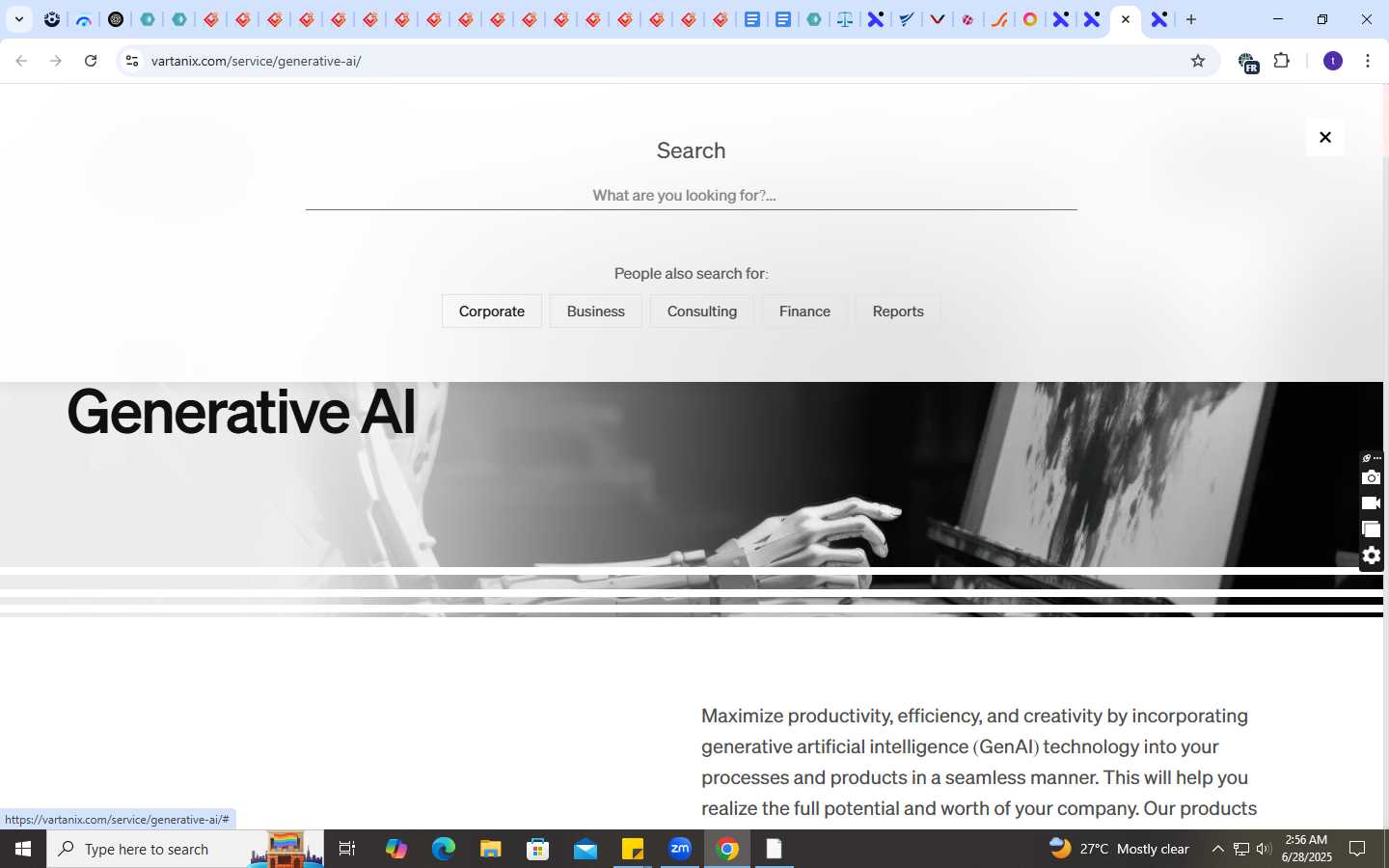Click the 'Generative AI' page heading
Viewport: 1389px width, 868px height.
tap(241, 412)
